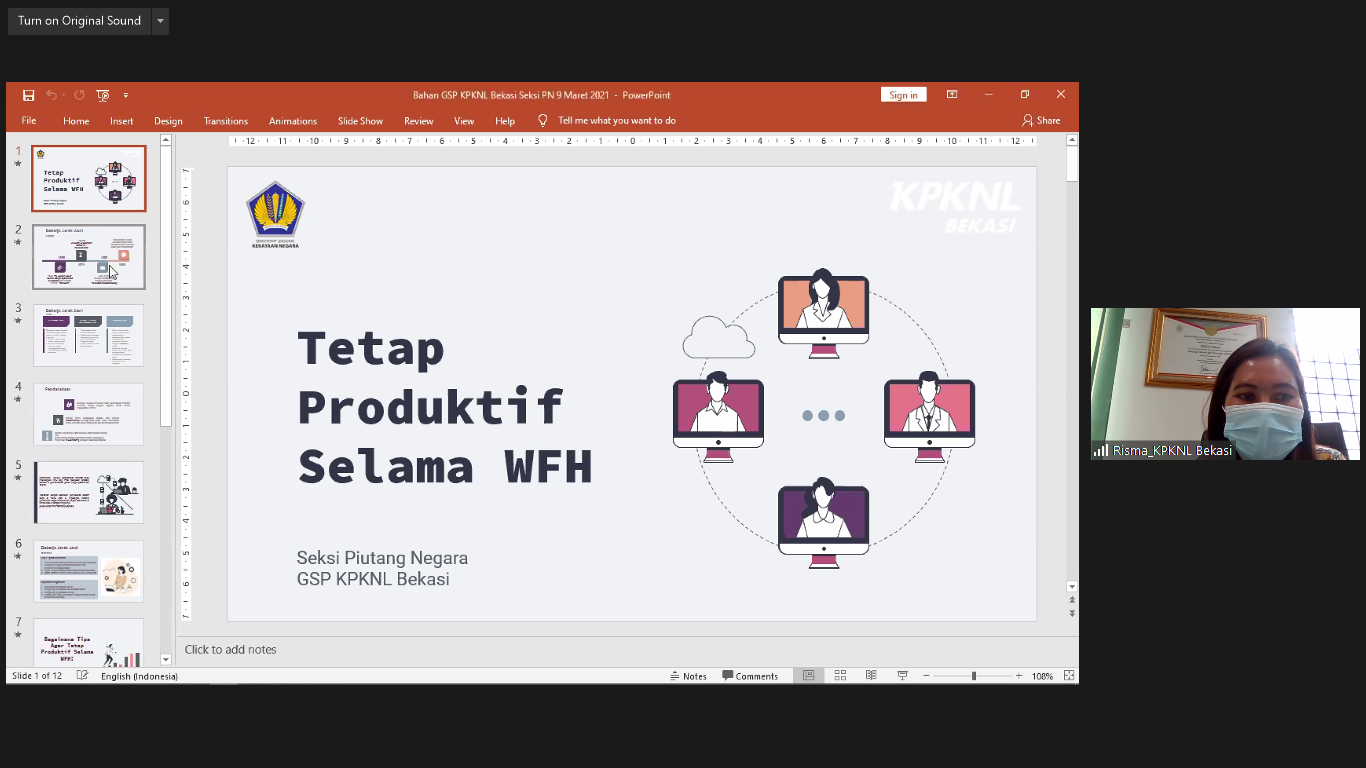Click zoom in plus button
This screenshot has width=1366, height=768.
[1019, 676]
